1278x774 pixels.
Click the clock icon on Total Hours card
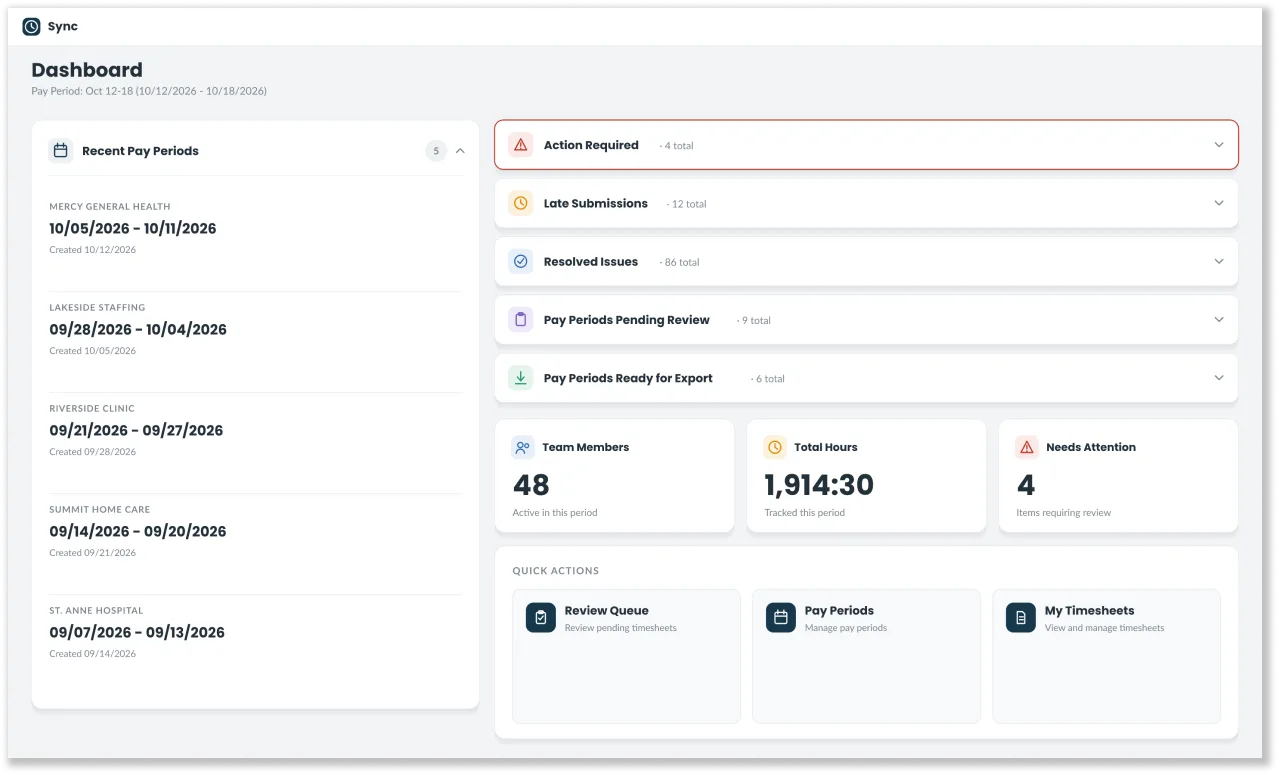pyautogui.click(x=774, y=447)
